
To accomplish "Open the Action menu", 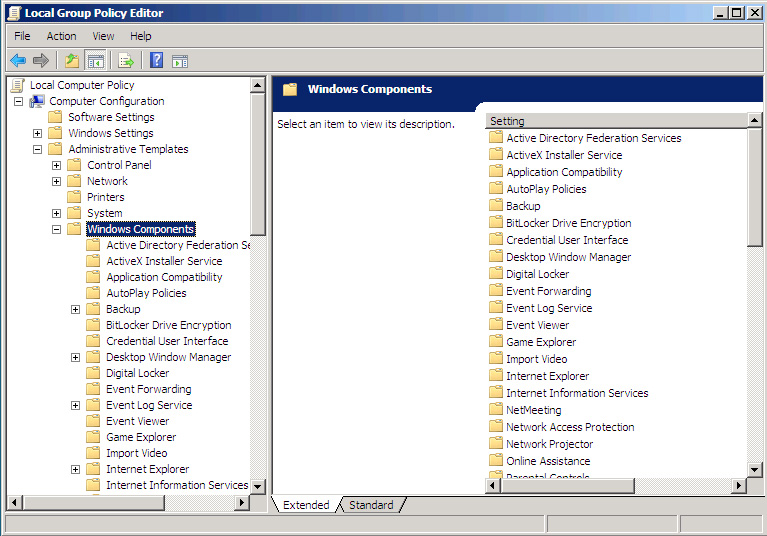I will click(62, 36).
